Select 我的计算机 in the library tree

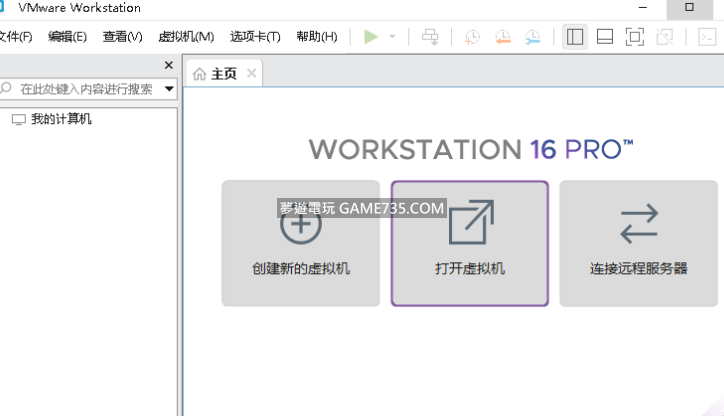[60, 119]
